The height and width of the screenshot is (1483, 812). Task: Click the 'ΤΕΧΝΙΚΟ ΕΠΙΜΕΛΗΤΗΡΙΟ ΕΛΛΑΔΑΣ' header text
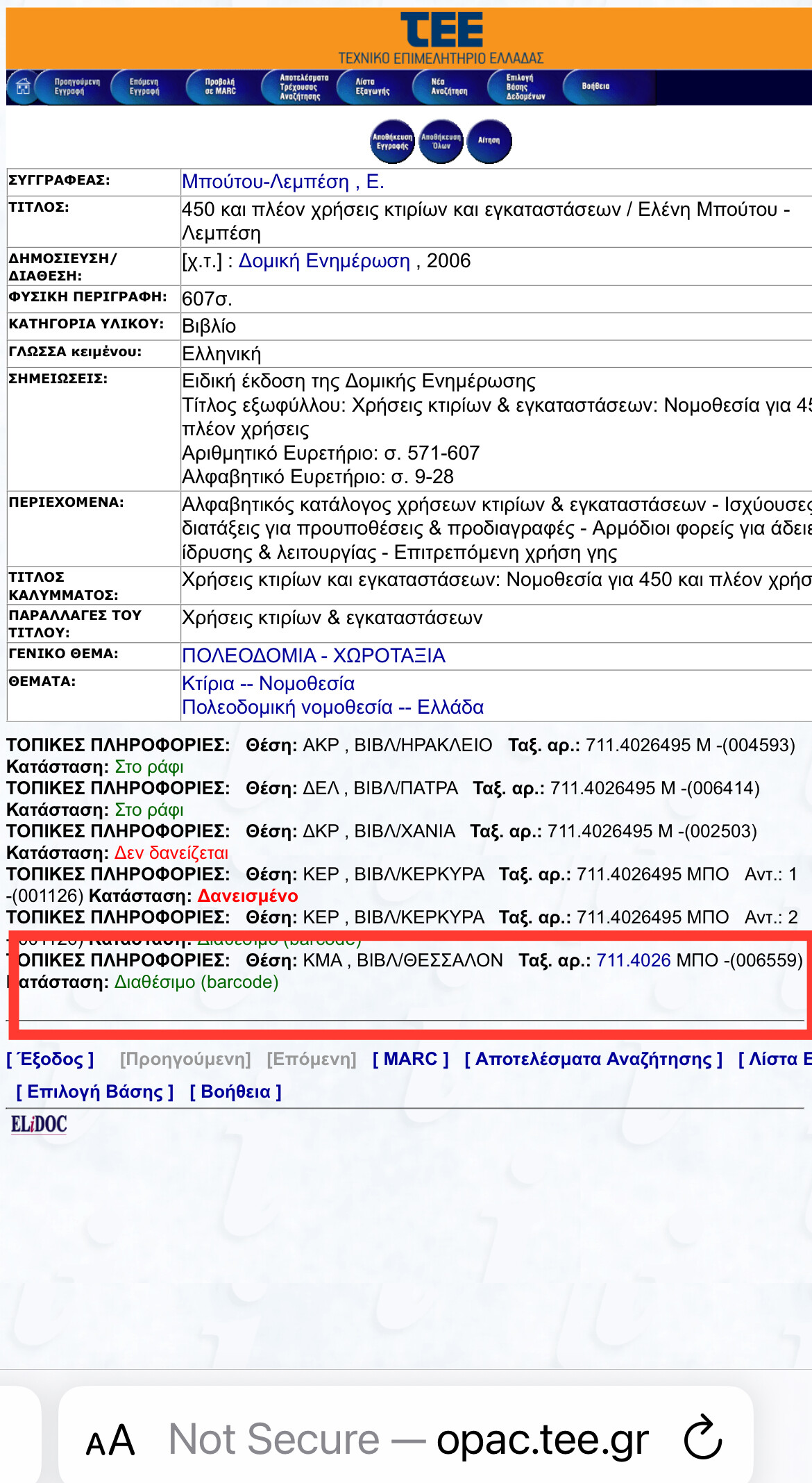[441, 58]
